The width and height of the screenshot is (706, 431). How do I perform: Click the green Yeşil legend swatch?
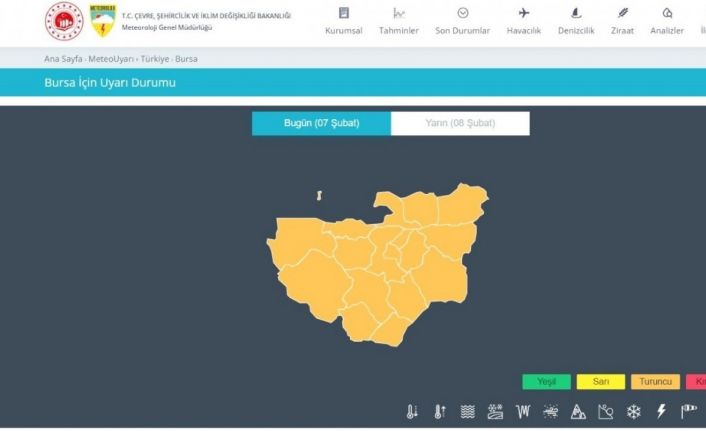(546, 382)
